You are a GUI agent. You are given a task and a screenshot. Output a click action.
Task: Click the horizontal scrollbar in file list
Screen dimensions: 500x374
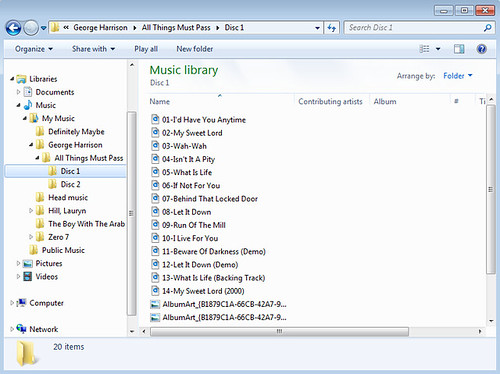pos(279,331)
